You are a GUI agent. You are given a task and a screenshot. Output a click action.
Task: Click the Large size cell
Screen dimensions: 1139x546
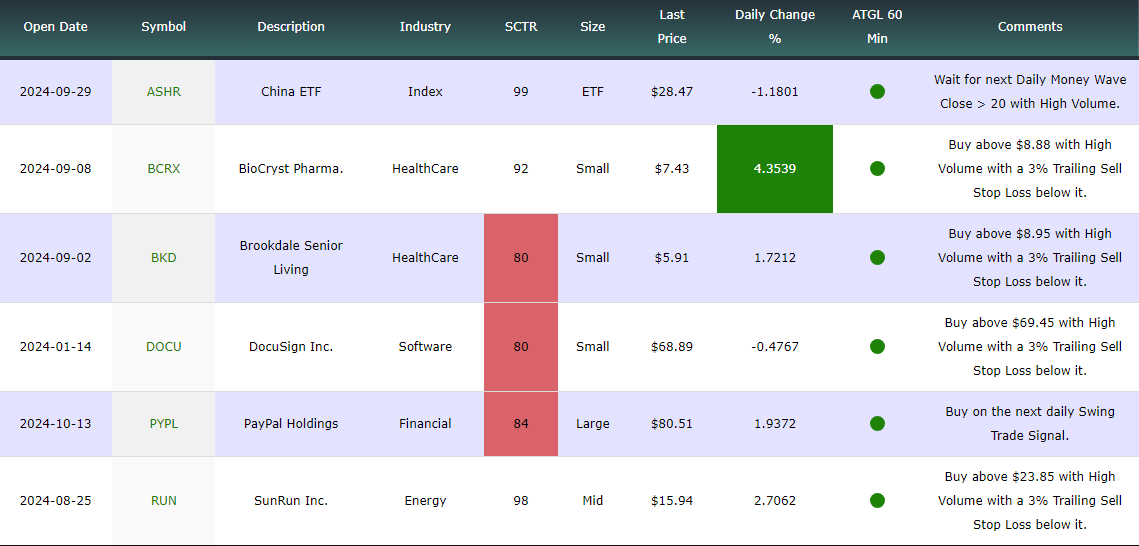pyautogui.click(x=592, y=423)
